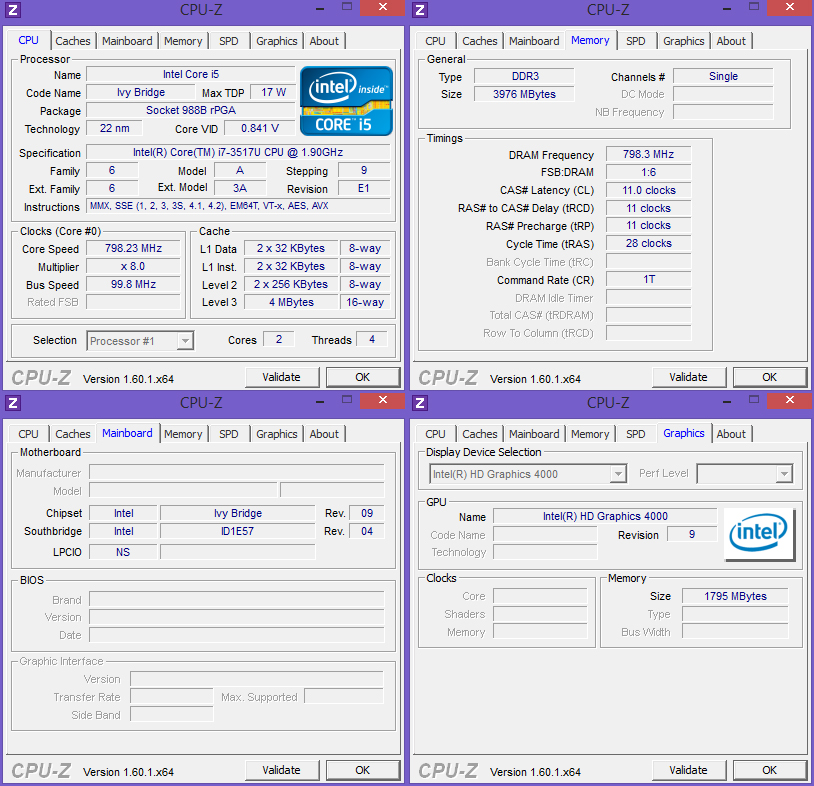Close the Graphics CPU-Z window
The height and width of the screenshot is (786, 814).
click(x=790, y=400)
